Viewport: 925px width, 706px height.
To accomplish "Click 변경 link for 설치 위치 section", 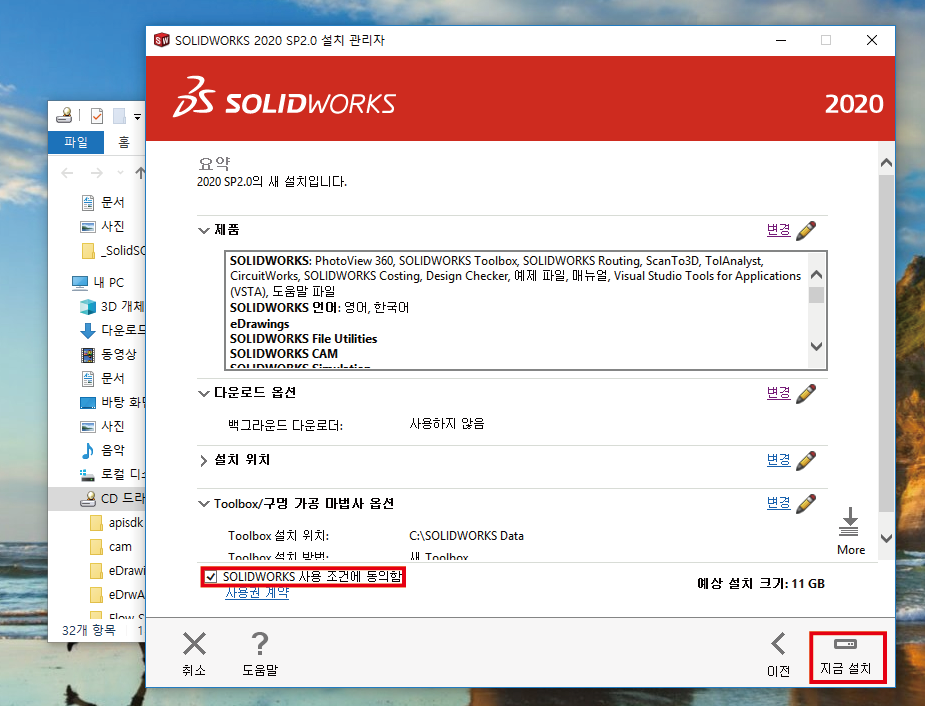I will 778,460.
